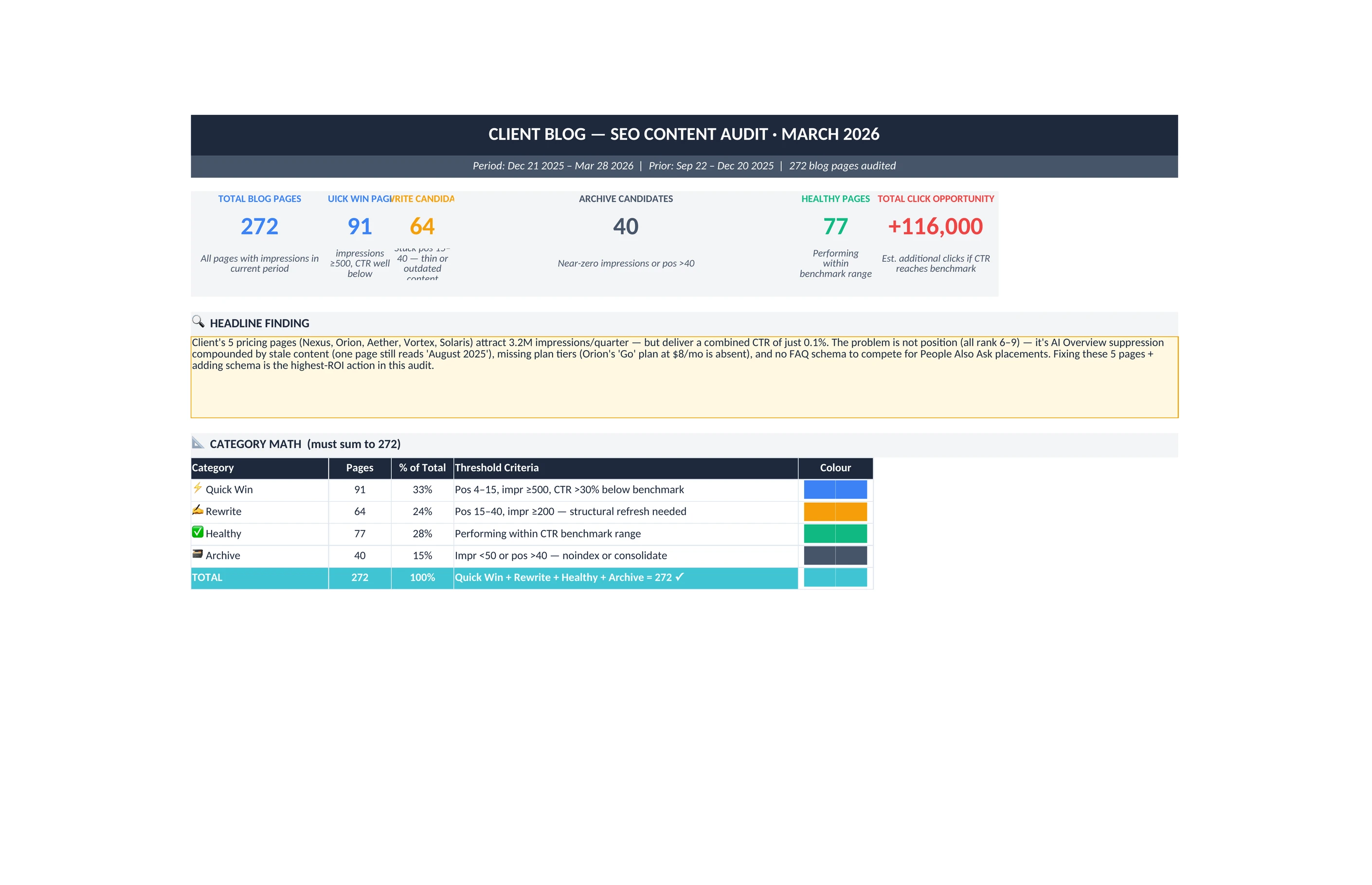Click the Archive Candidates value 40
Screen dimensions: 1372x885
(x=625, y=227)
